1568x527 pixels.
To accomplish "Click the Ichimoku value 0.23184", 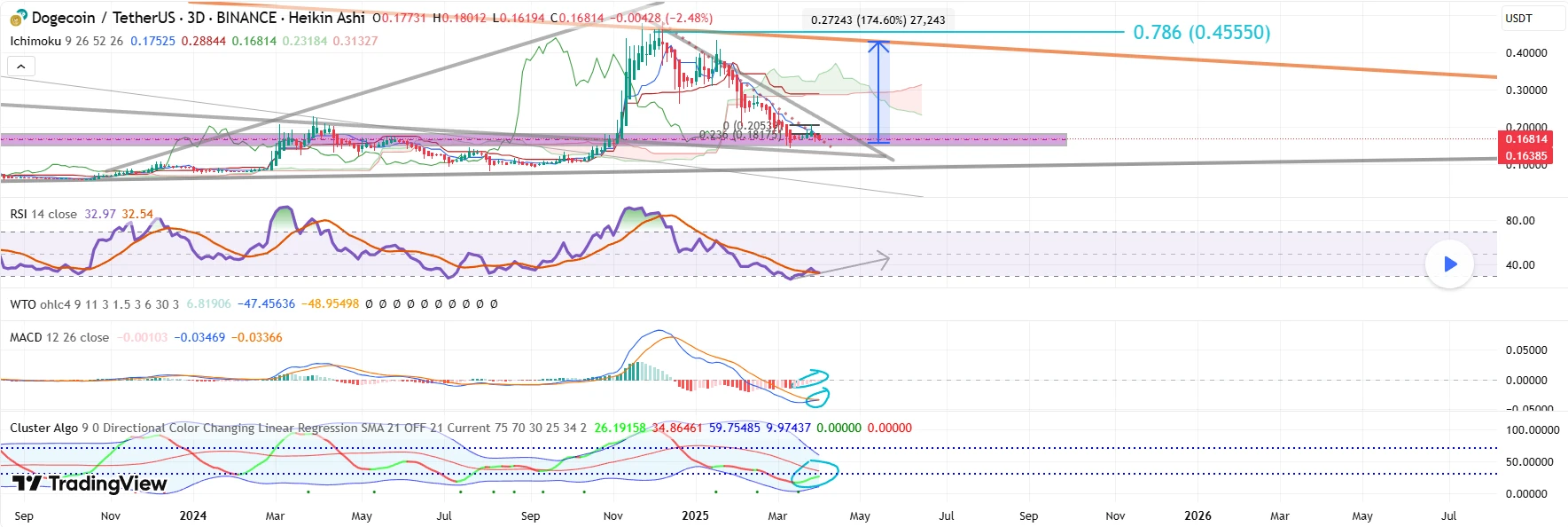I will pos(305,41).
